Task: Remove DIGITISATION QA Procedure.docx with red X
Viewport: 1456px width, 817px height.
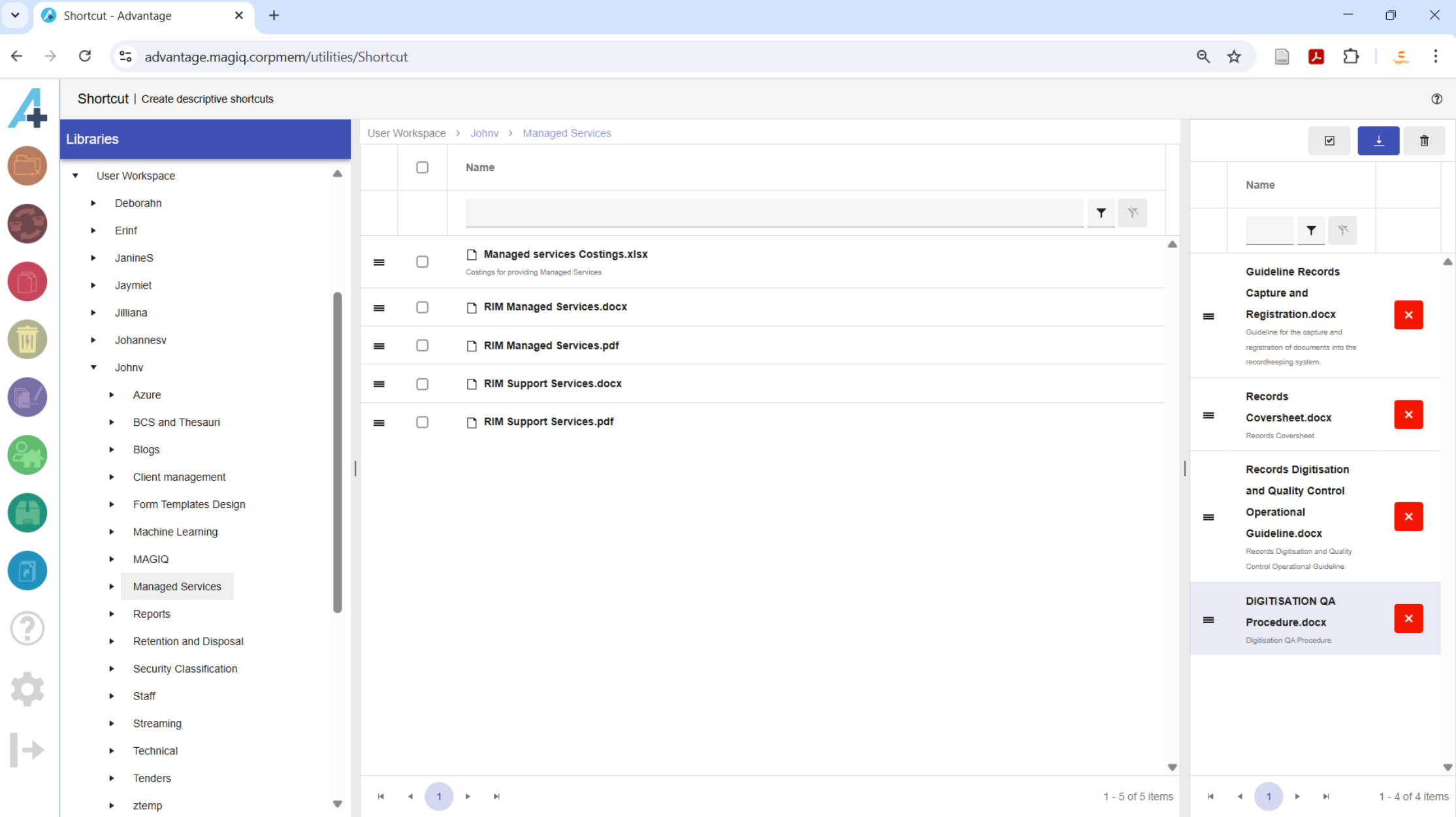Action: tap(1408, 618)
